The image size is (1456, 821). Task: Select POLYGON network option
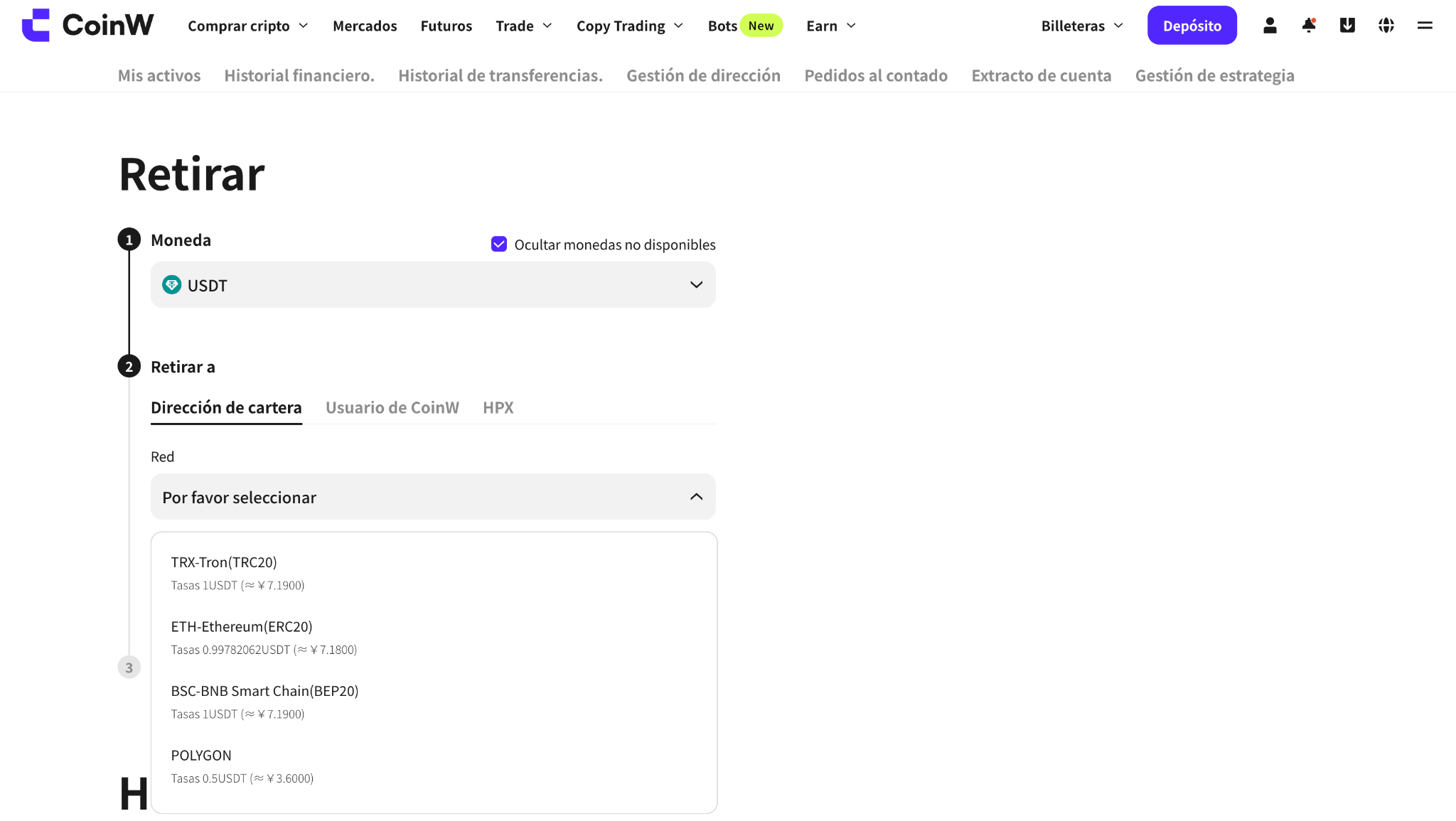434,766
